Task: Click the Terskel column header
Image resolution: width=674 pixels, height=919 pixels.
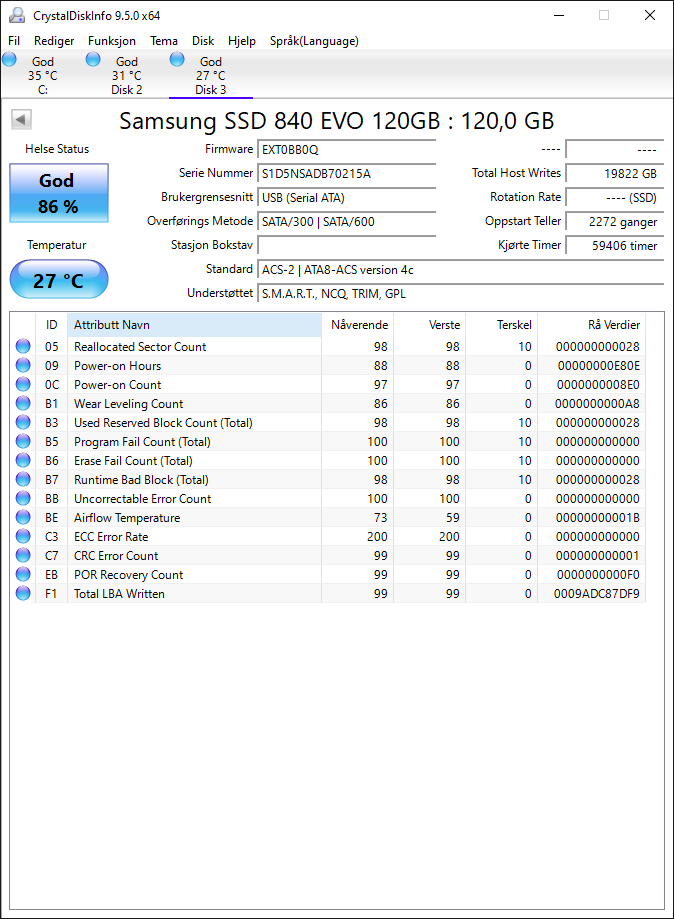Action: pyautogui.click(x=502, y=325)
